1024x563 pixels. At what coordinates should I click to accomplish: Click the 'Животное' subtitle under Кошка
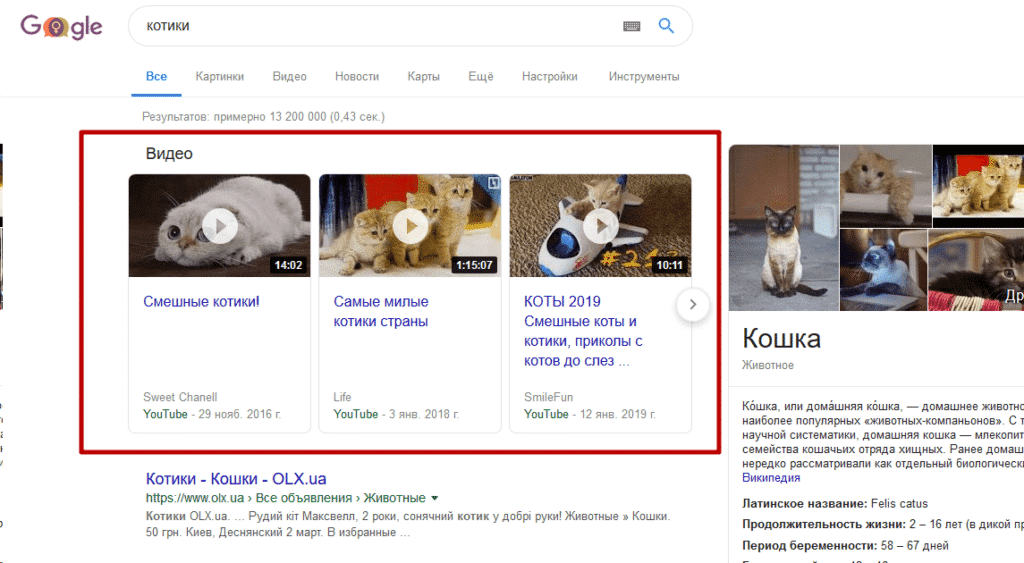click(768, 365)
